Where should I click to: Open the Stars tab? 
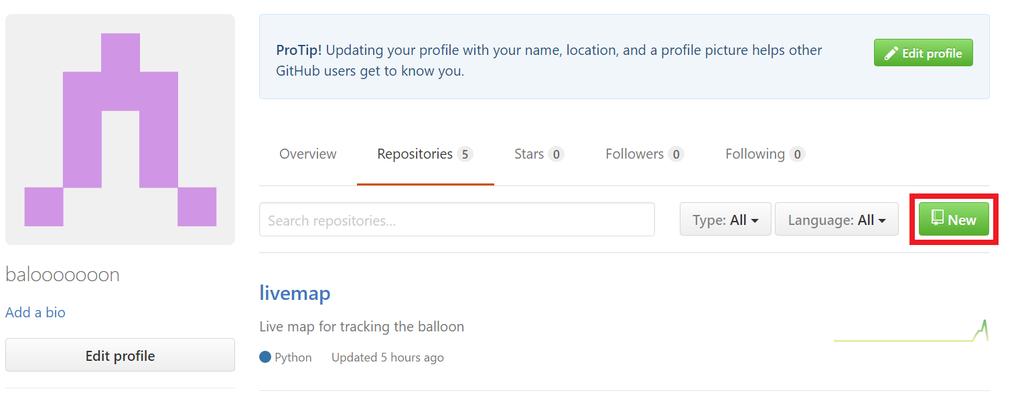coord(539,154)
